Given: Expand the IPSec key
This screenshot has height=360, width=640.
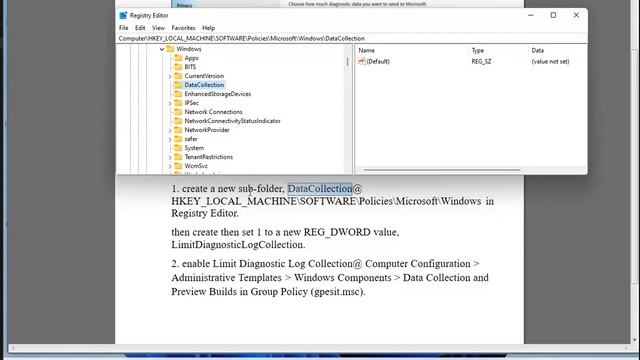Looking at the screenshot, I should [170, 103].
